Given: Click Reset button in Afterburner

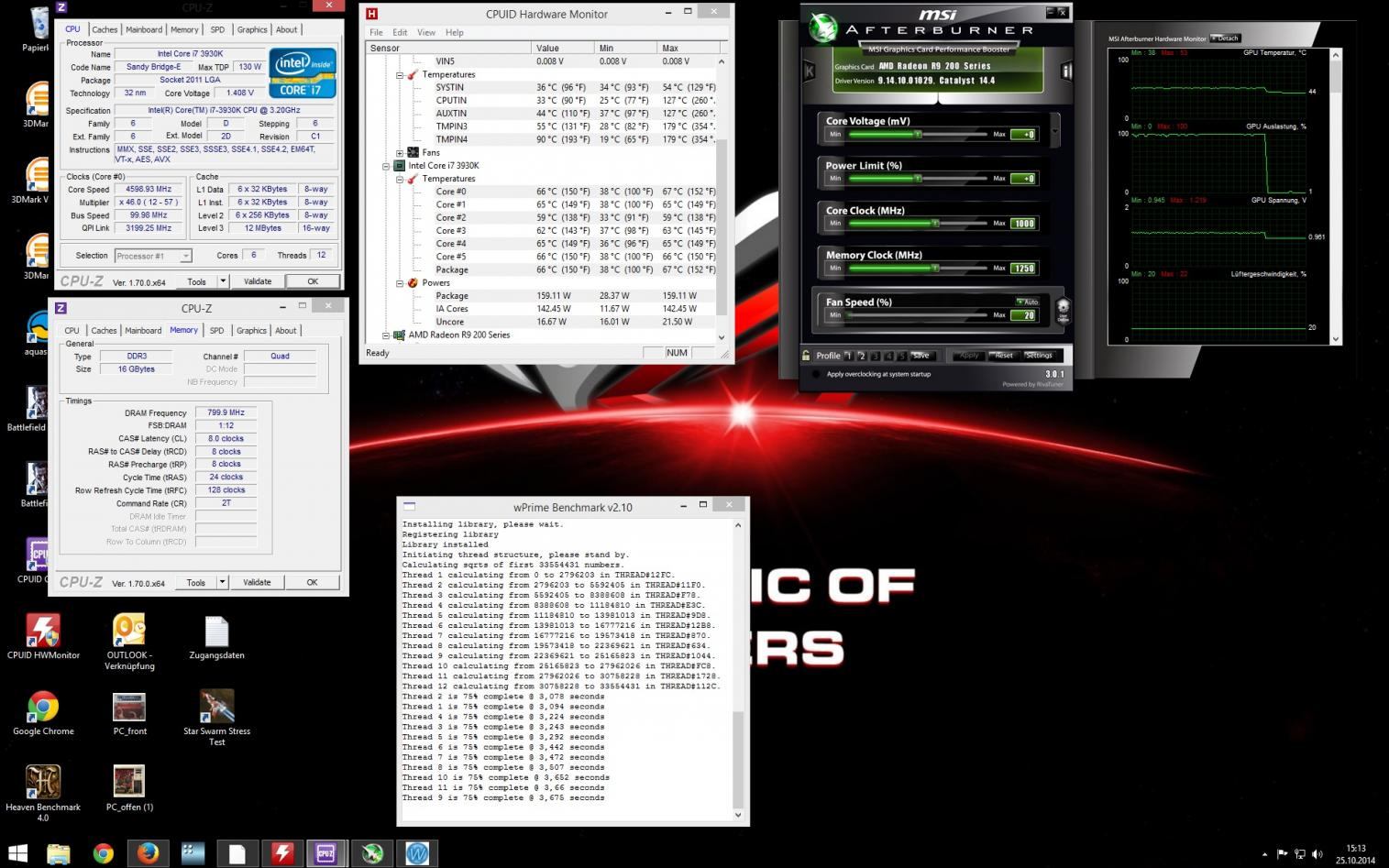Looking at the screenshot, I should [1004, 356].
